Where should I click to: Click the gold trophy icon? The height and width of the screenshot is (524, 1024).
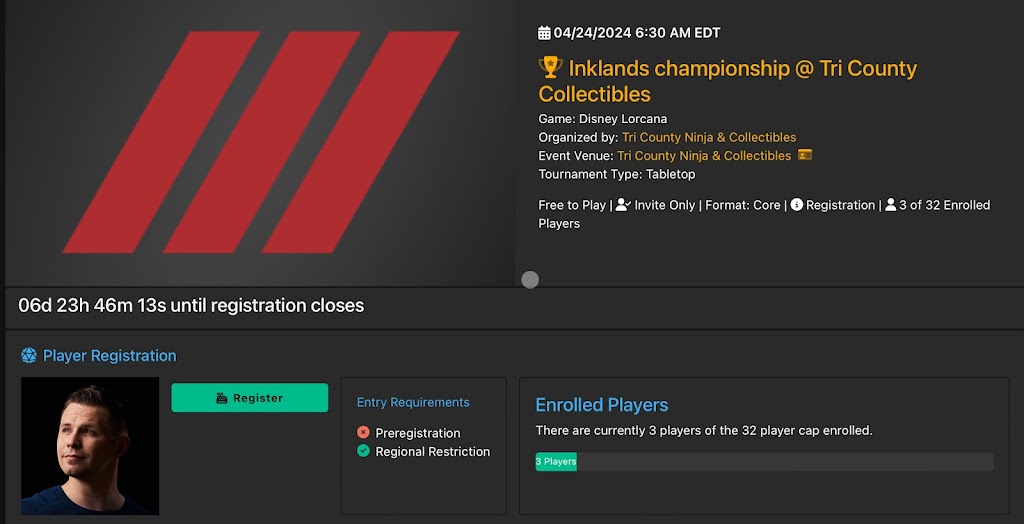550,67
